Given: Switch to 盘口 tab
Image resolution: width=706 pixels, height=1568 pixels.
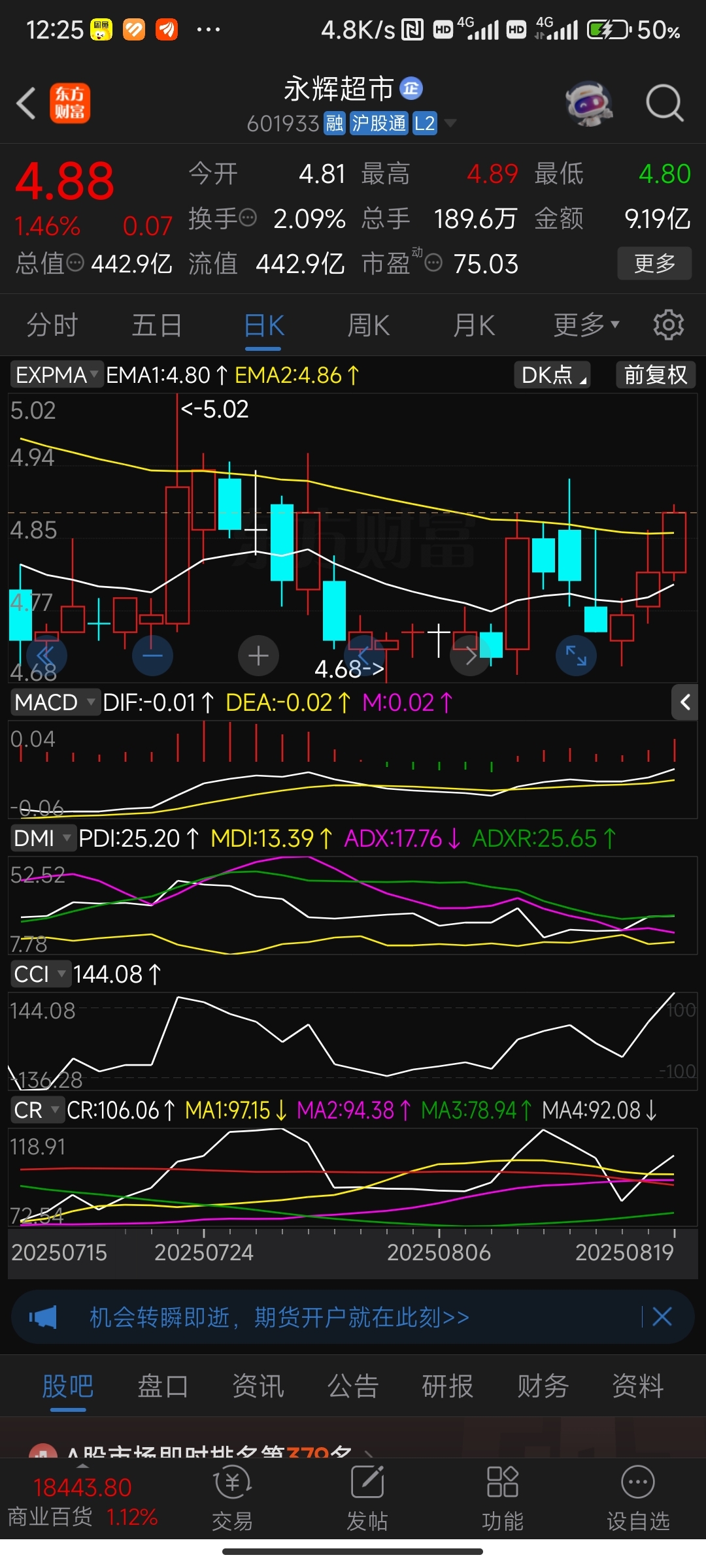Looking at the screenshot, I should point(163,1385).
